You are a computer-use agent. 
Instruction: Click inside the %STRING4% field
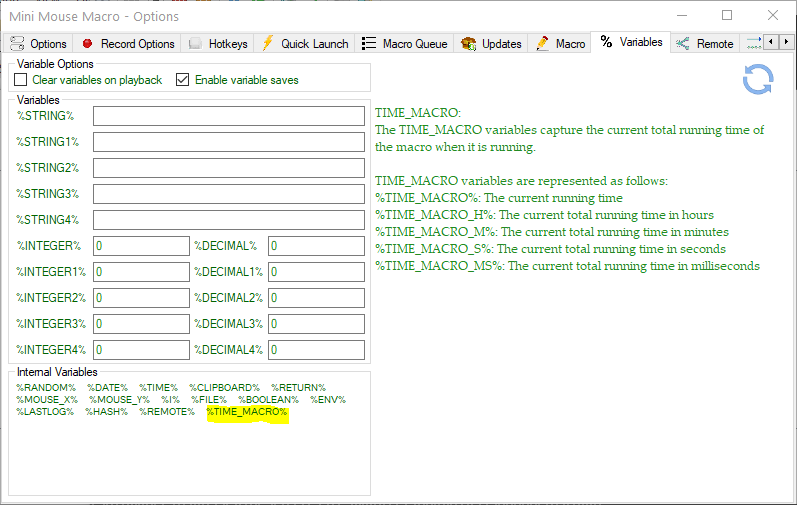229,219
